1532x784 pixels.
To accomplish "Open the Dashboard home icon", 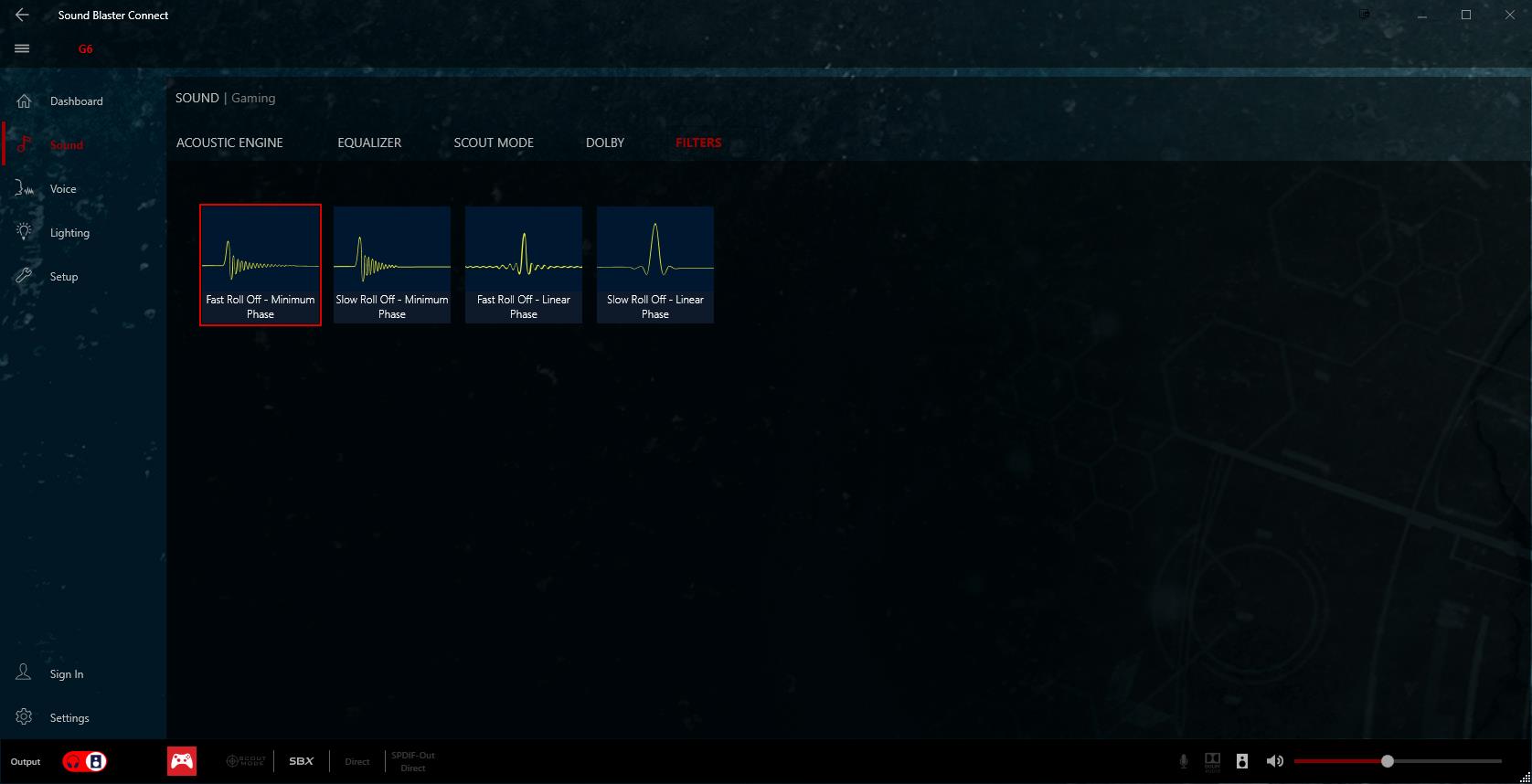I will click(25, 101).
